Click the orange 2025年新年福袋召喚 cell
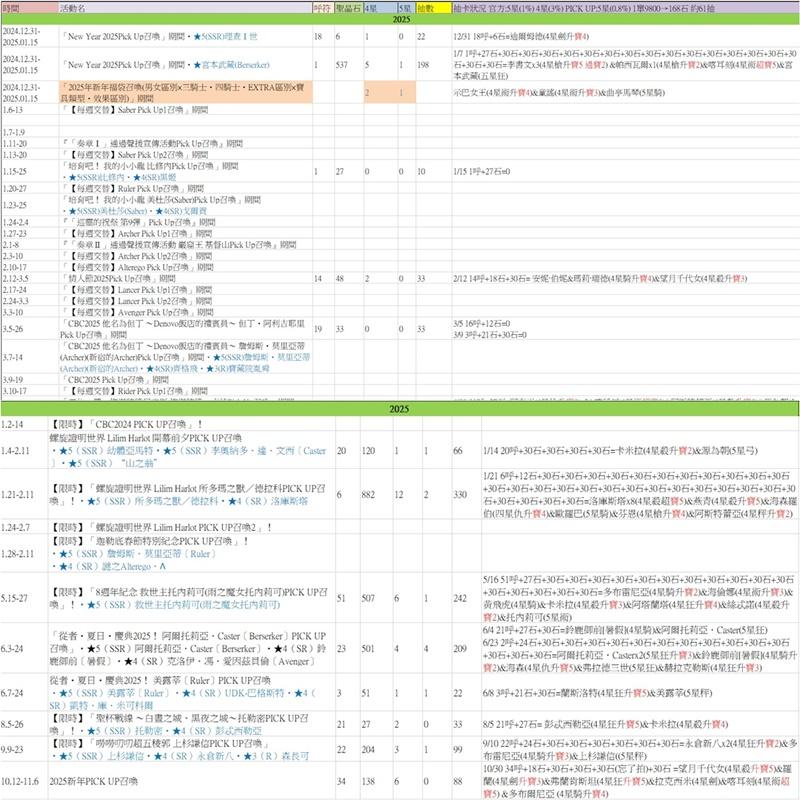 (x=186, y=92)
